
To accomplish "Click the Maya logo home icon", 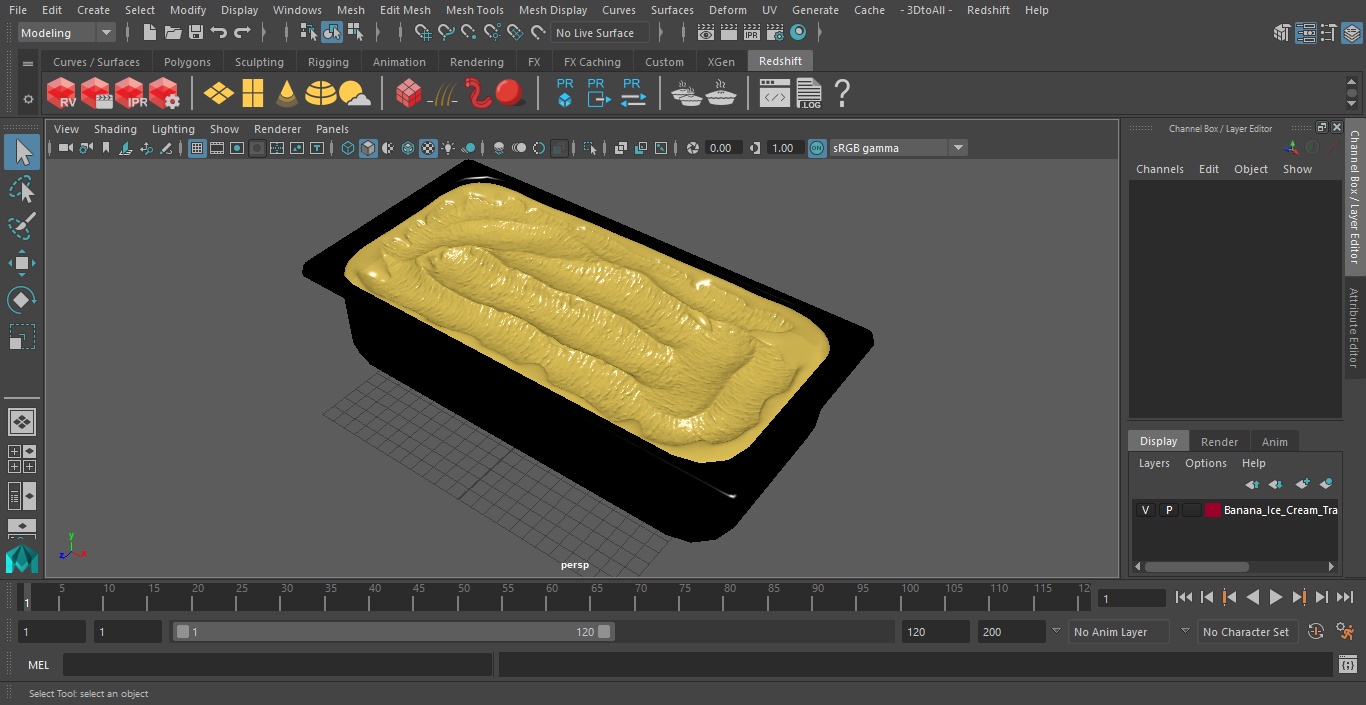I will point(21,559).
